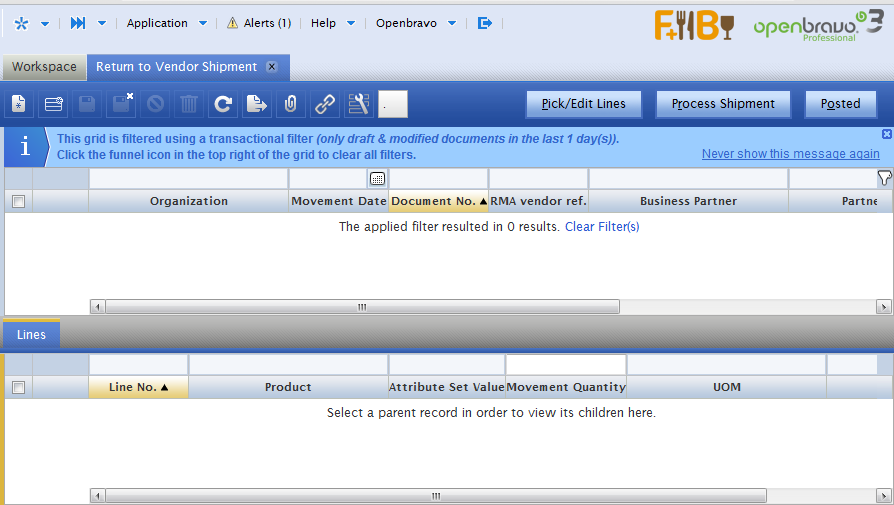The width and height of the screenshot is (894, 505).
Task: Sort by RMA vendor ref. column
Action: point(538,201)
